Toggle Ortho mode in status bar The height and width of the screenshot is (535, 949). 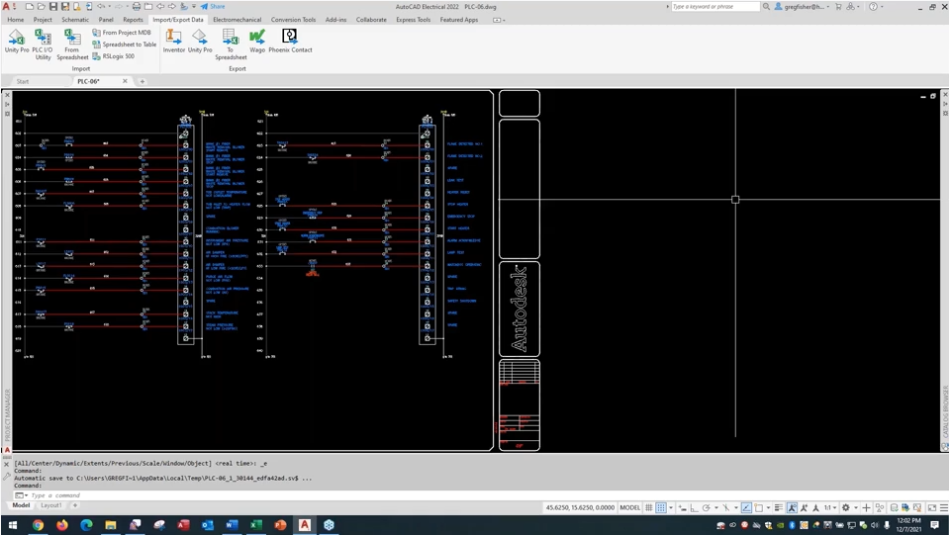coord(694,508)
